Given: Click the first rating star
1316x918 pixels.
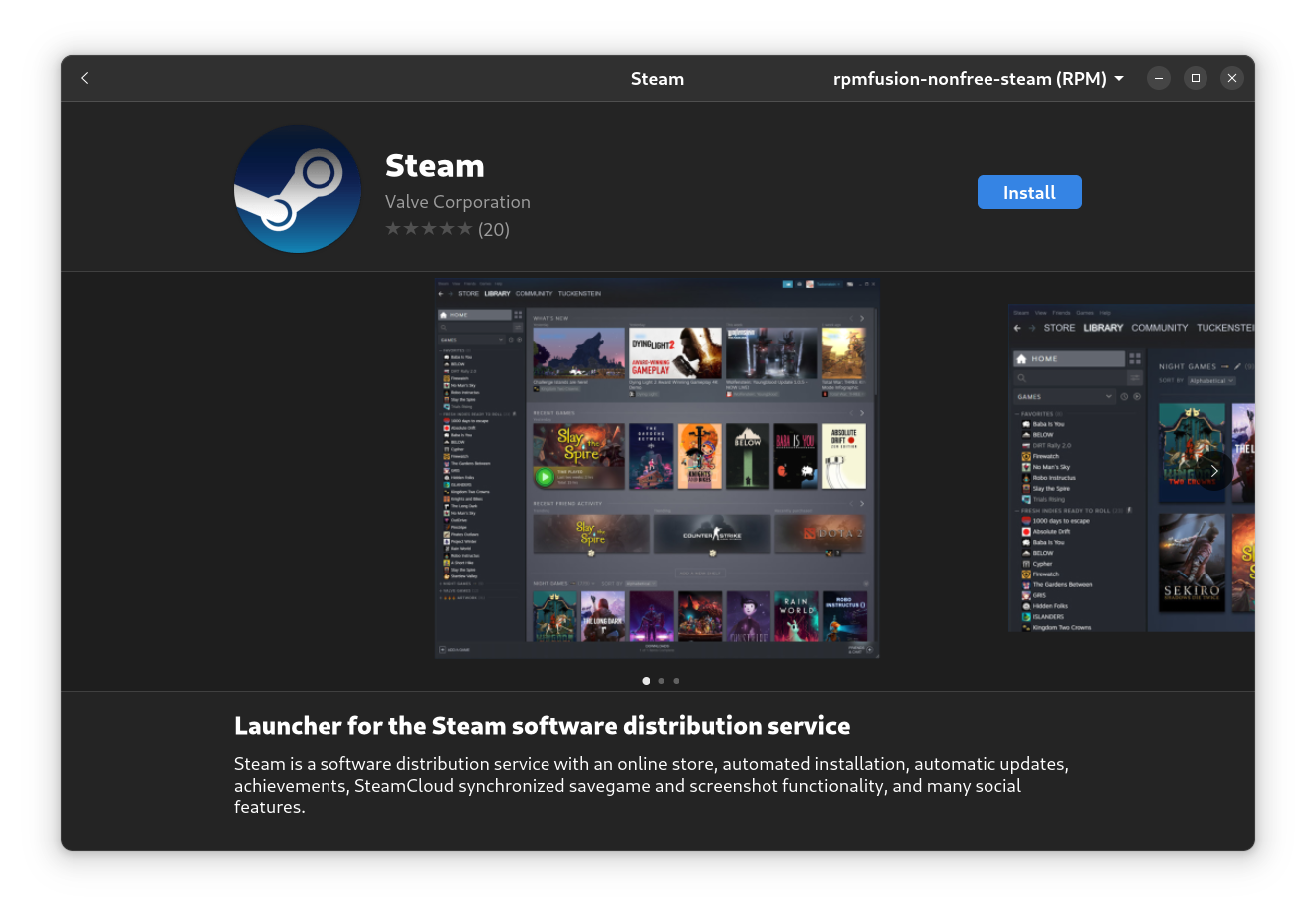Looking at the screenshot, I should pos(393,228).
